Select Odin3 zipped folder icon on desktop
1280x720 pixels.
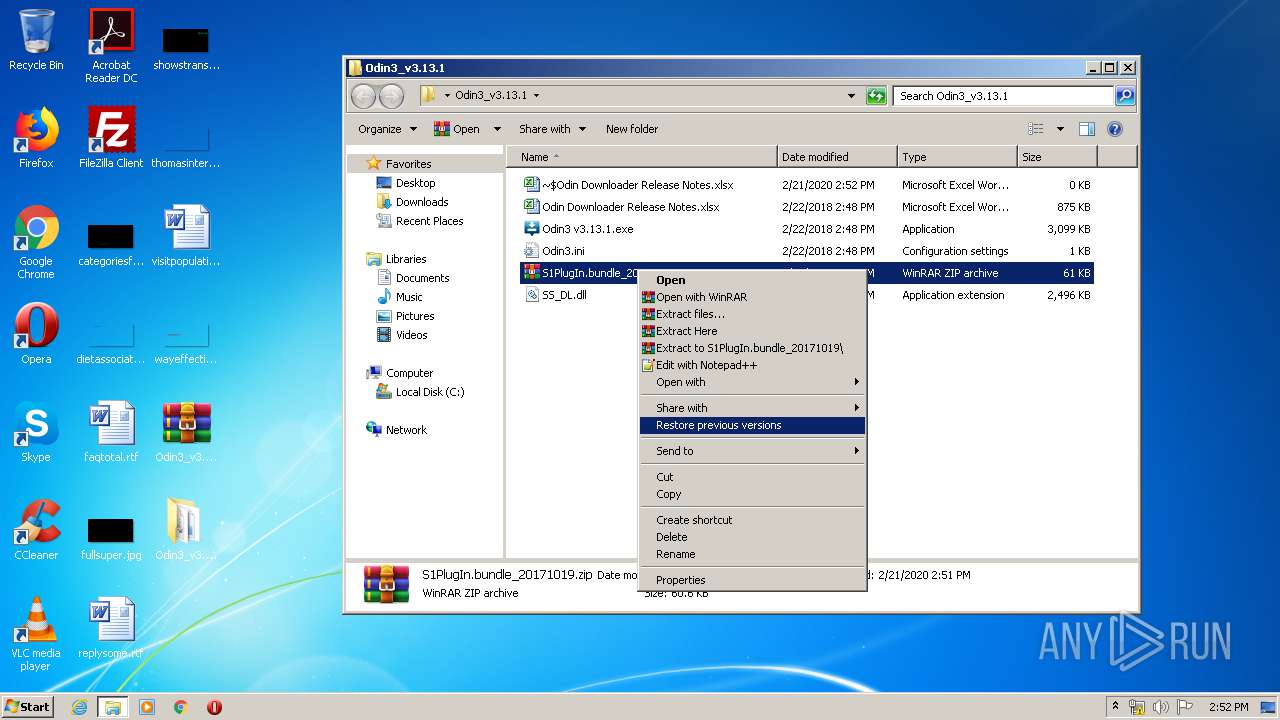tap(186, 530)
